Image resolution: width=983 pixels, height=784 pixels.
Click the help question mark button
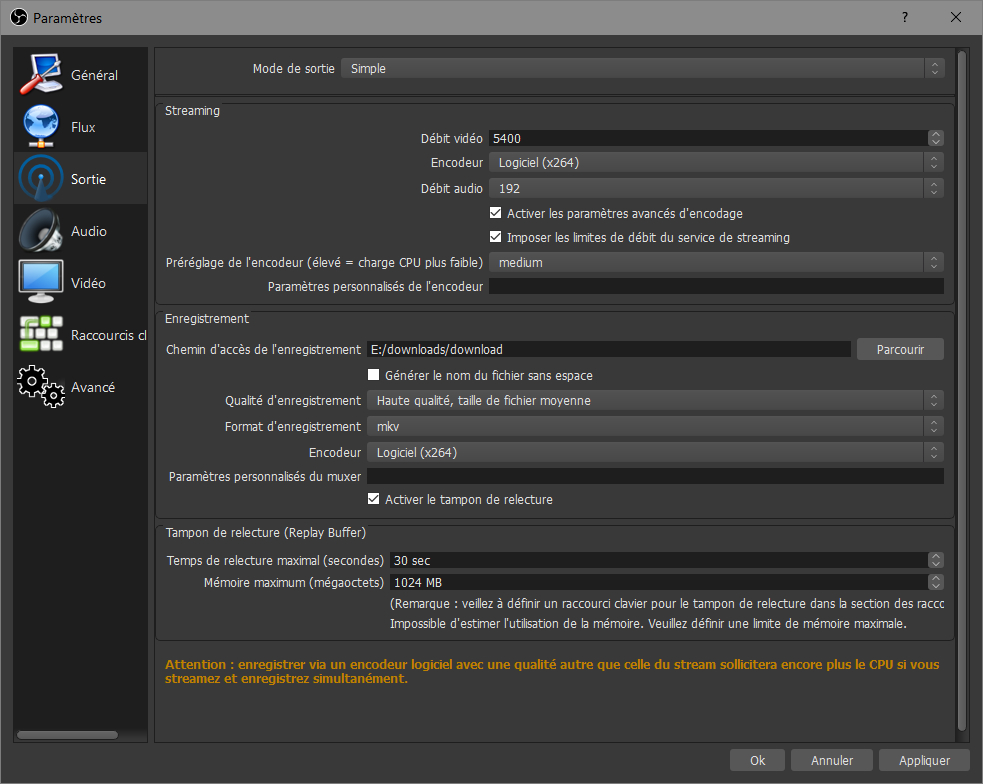tap(905, 18)
